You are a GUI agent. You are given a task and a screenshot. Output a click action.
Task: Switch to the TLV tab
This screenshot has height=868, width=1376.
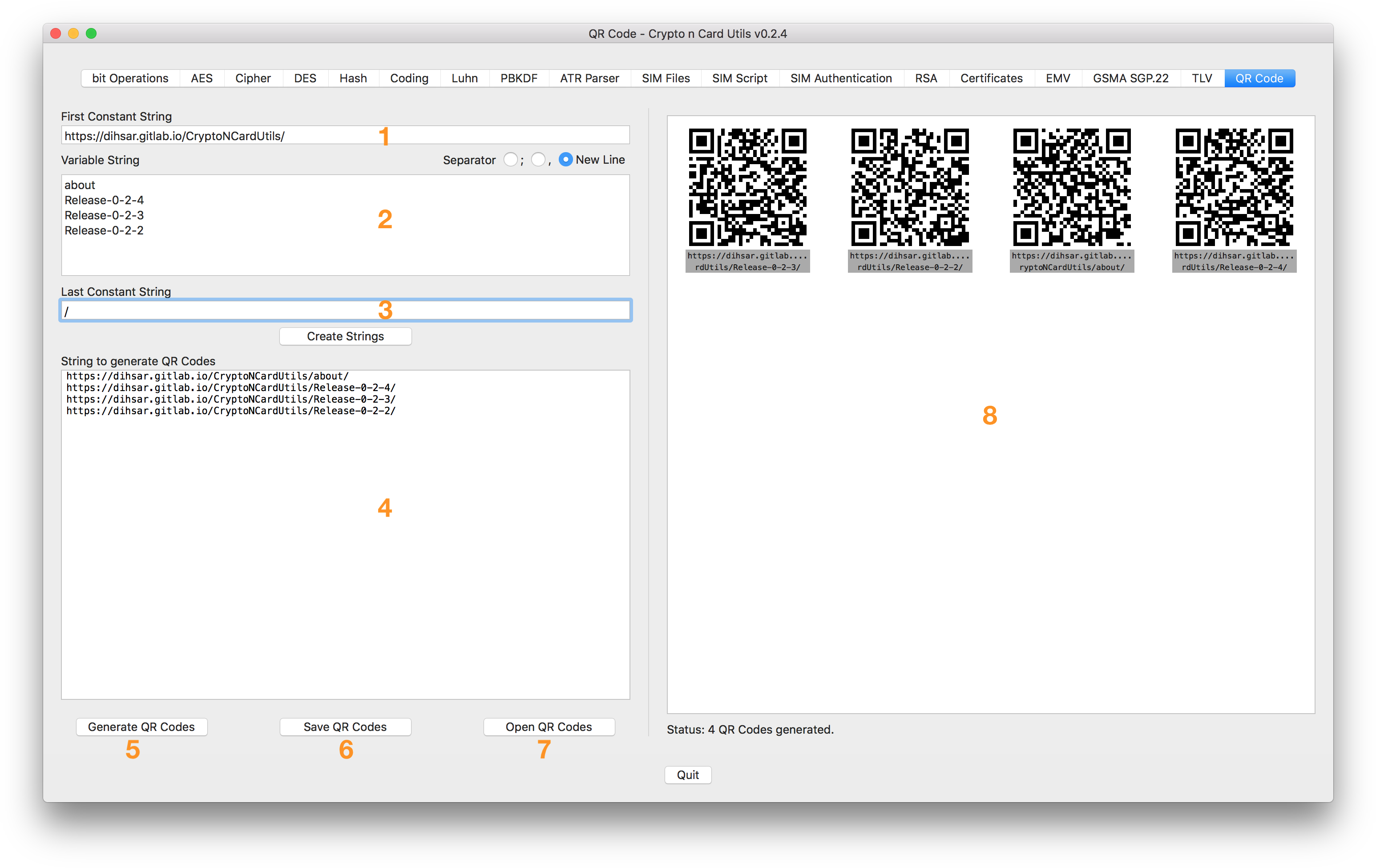coord(1202,78)
